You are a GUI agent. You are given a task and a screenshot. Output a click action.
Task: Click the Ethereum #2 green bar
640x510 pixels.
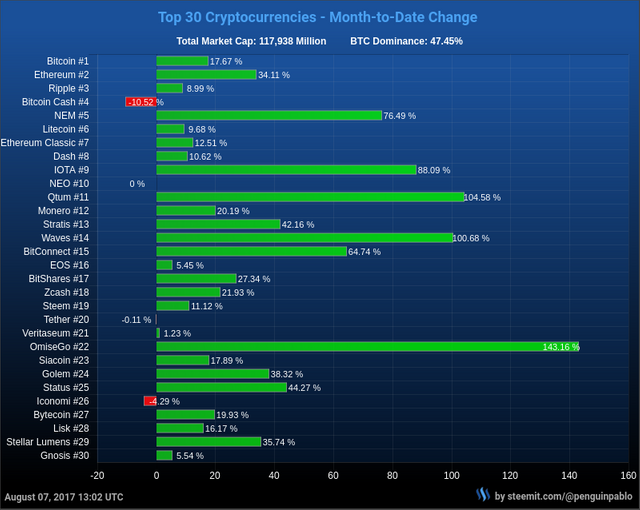point(206,75)
